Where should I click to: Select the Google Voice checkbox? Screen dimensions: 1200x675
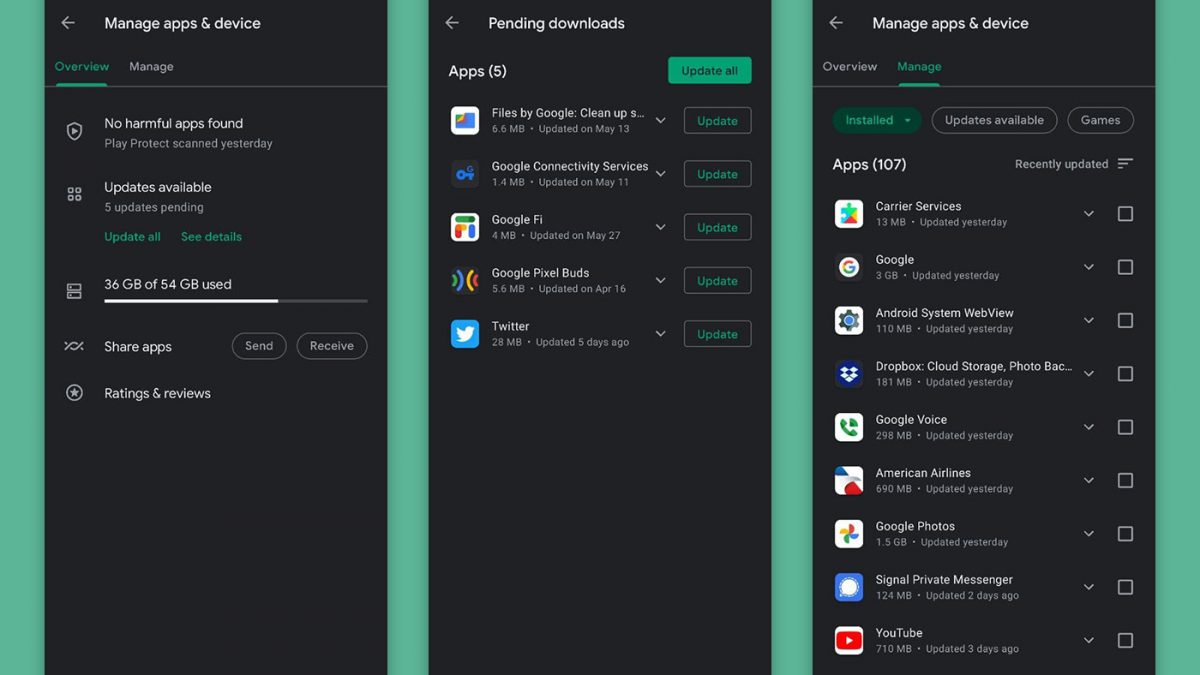pos(1125,427)
